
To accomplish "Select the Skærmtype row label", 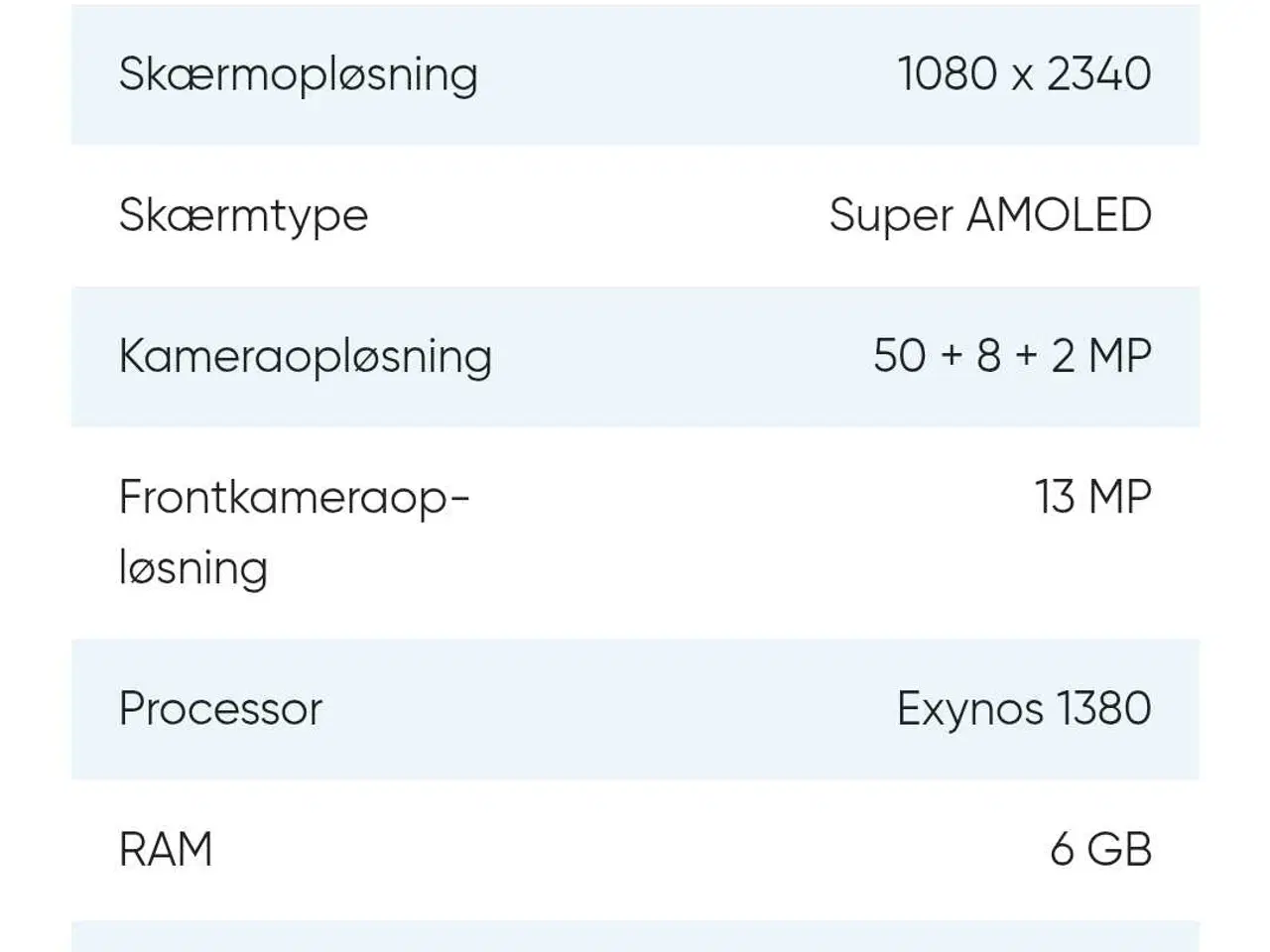I will pos(243,216).
